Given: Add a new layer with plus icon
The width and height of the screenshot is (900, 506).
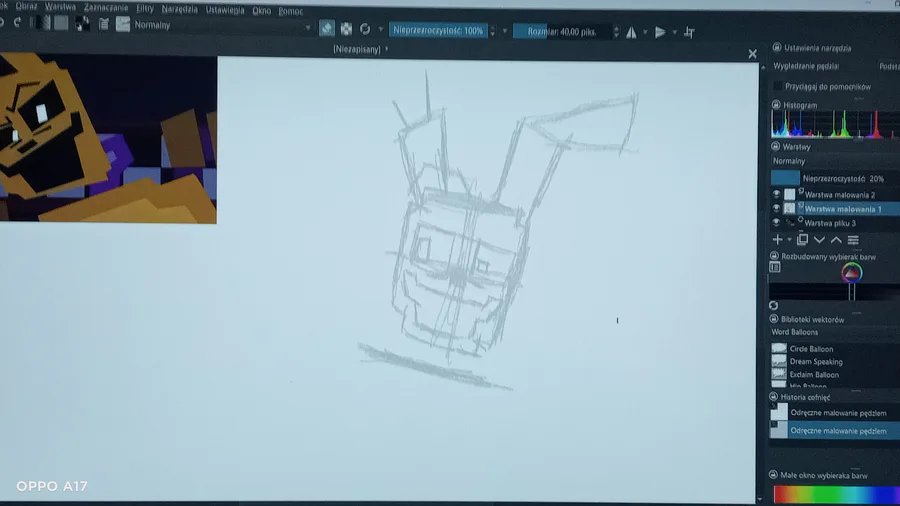Looking at the screenshot, I should (778, 239).
